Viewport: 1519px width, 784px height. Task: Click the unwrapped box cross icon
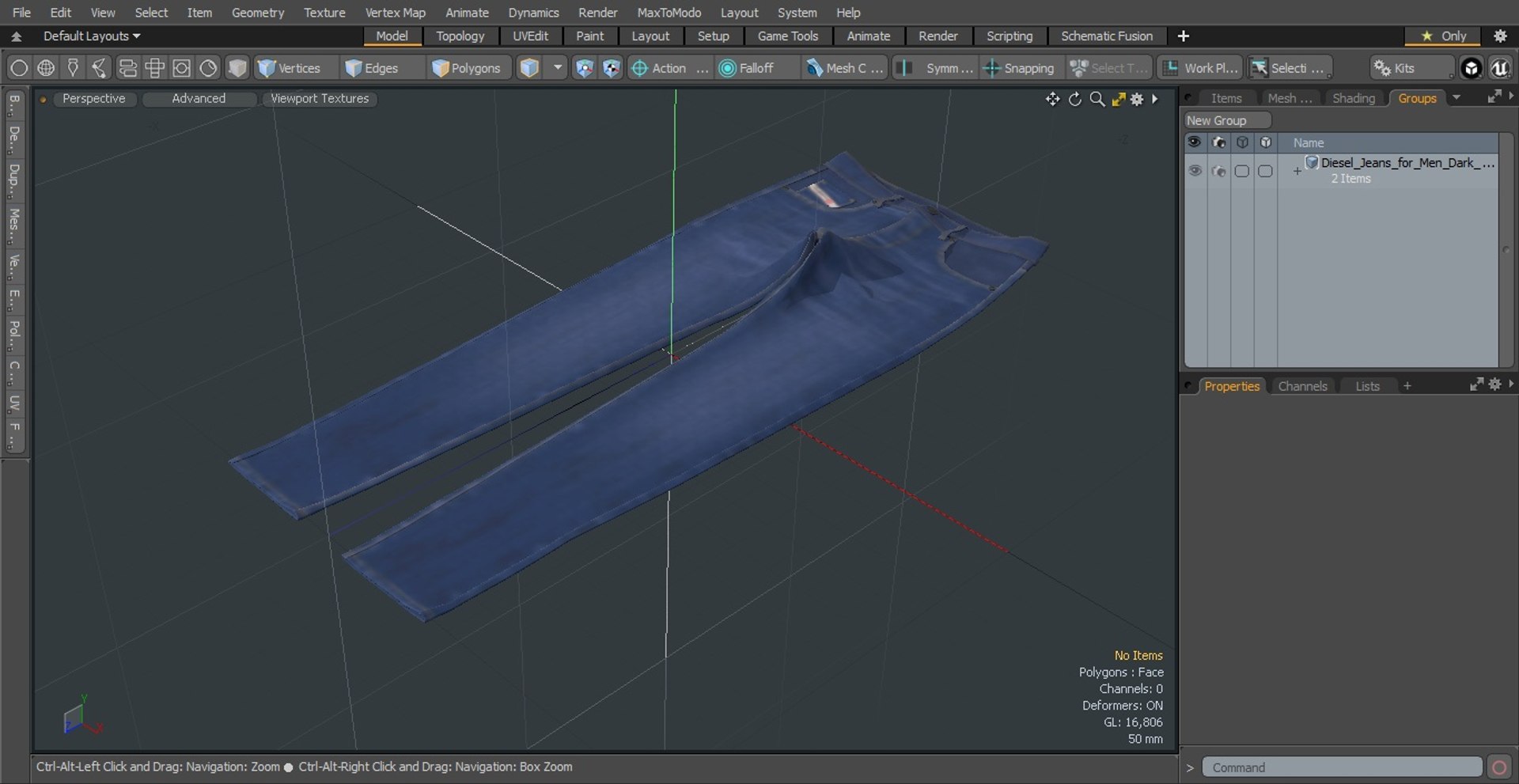[154, 68]
